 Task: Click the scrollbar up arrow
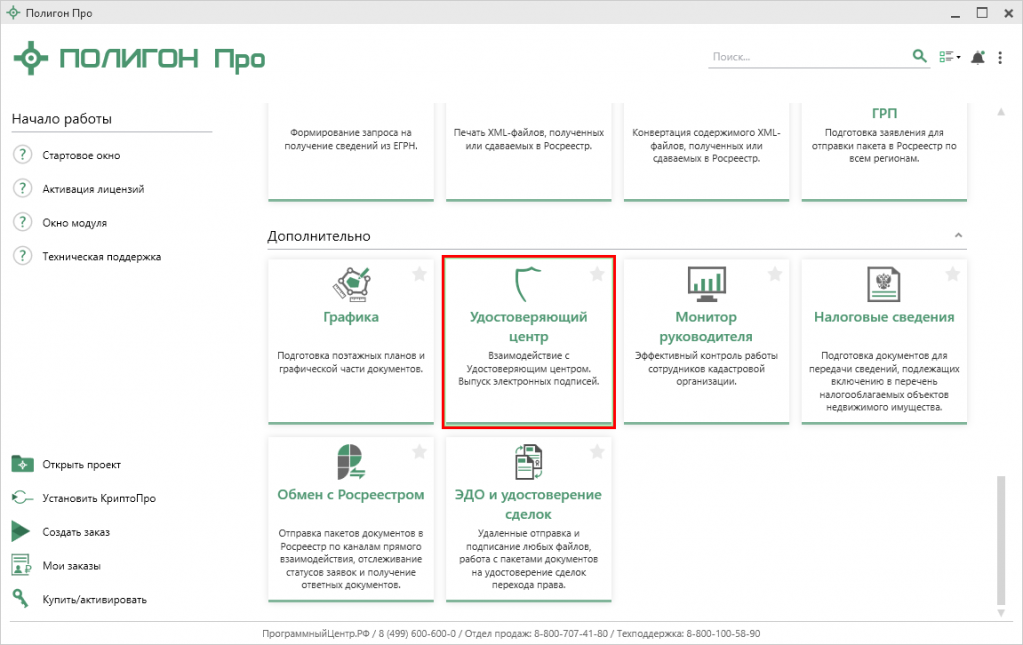[1001, 112]
